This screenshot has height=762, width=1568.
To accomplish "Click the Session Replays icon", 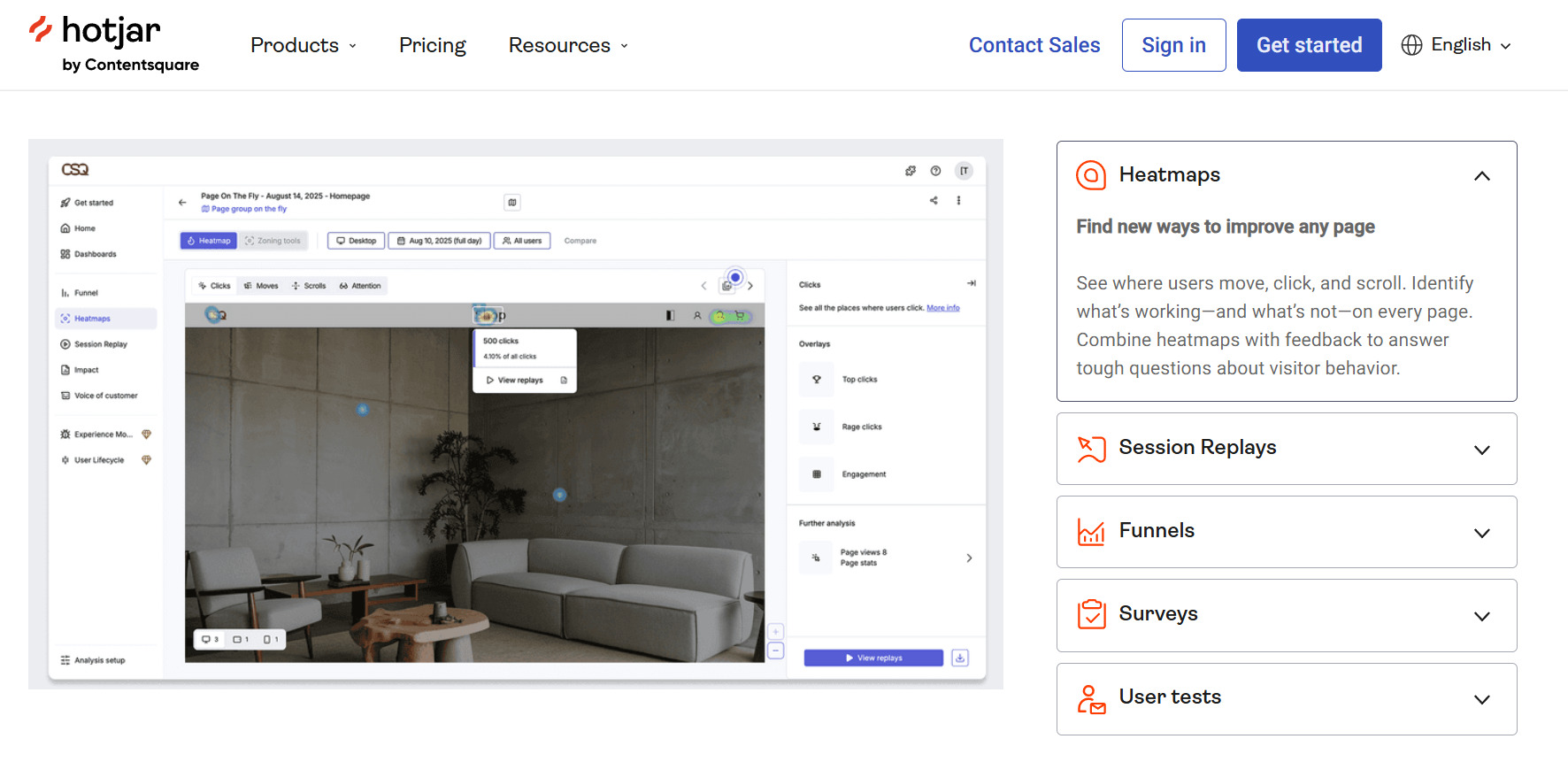I will tap(1090, 449).
